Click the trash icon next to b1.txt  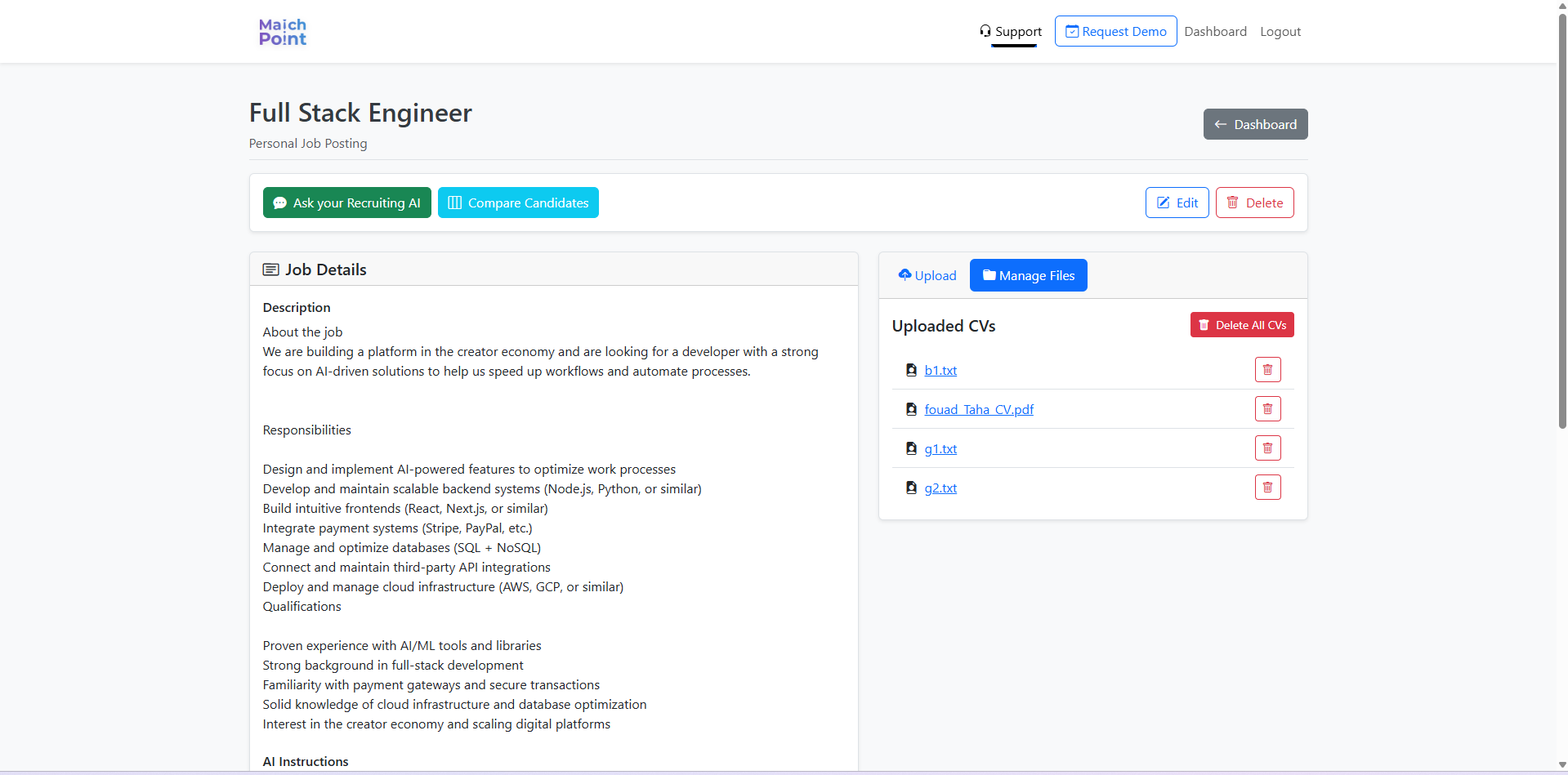1267,369
